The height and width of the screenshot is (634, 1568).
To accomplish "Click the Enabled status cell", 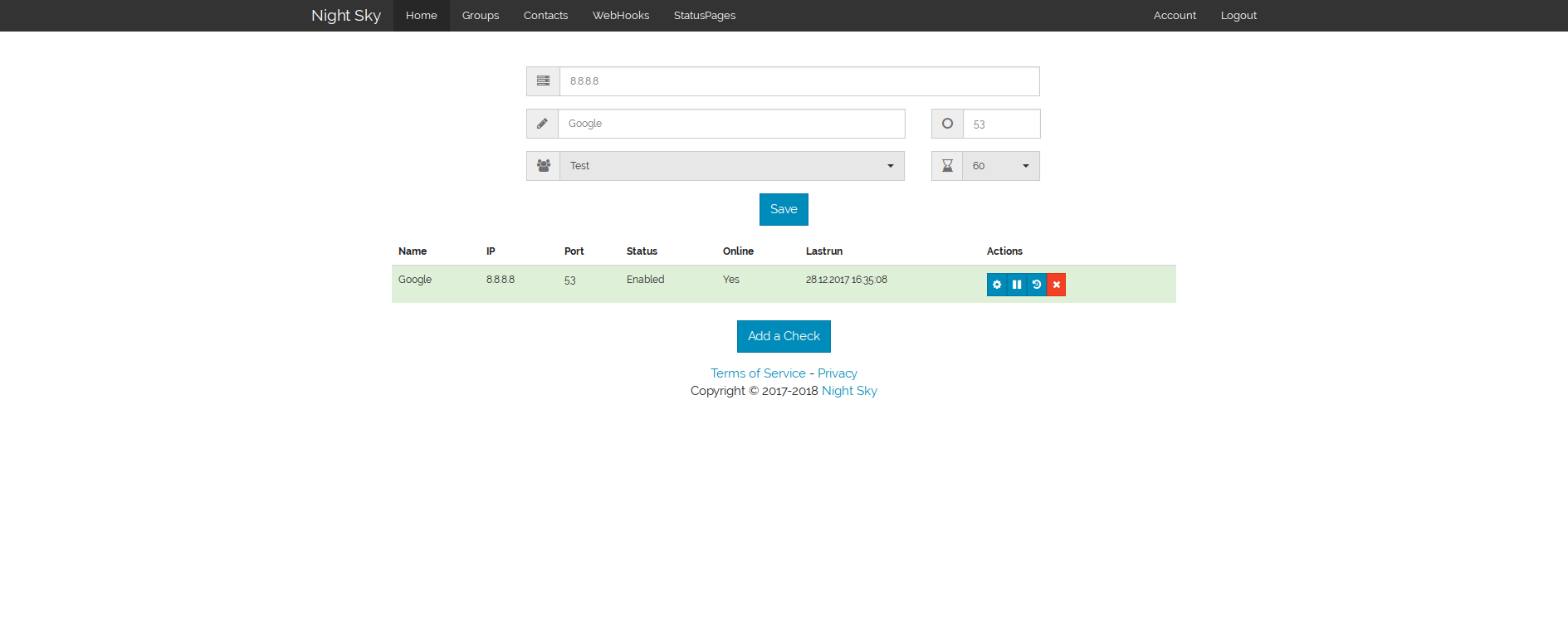I will click(x=646, y=280).
